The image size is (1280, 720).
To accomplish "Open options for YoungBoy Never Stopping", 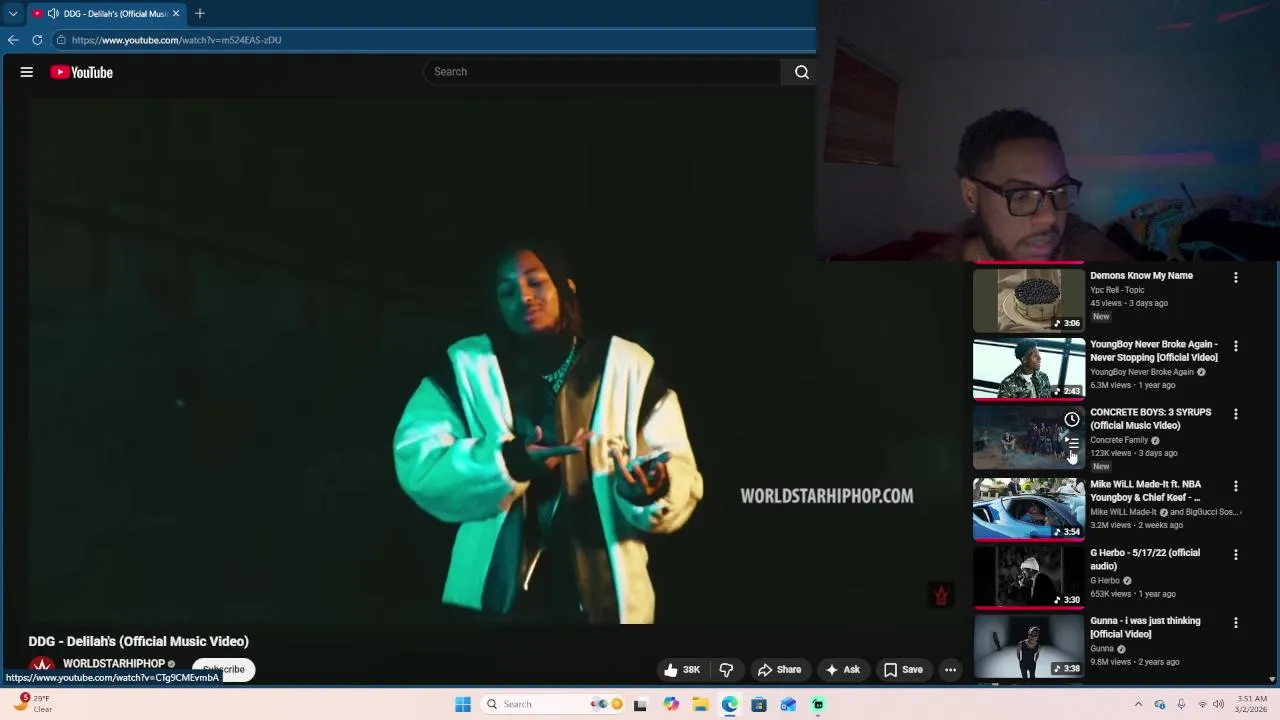I will point(1236,346).
